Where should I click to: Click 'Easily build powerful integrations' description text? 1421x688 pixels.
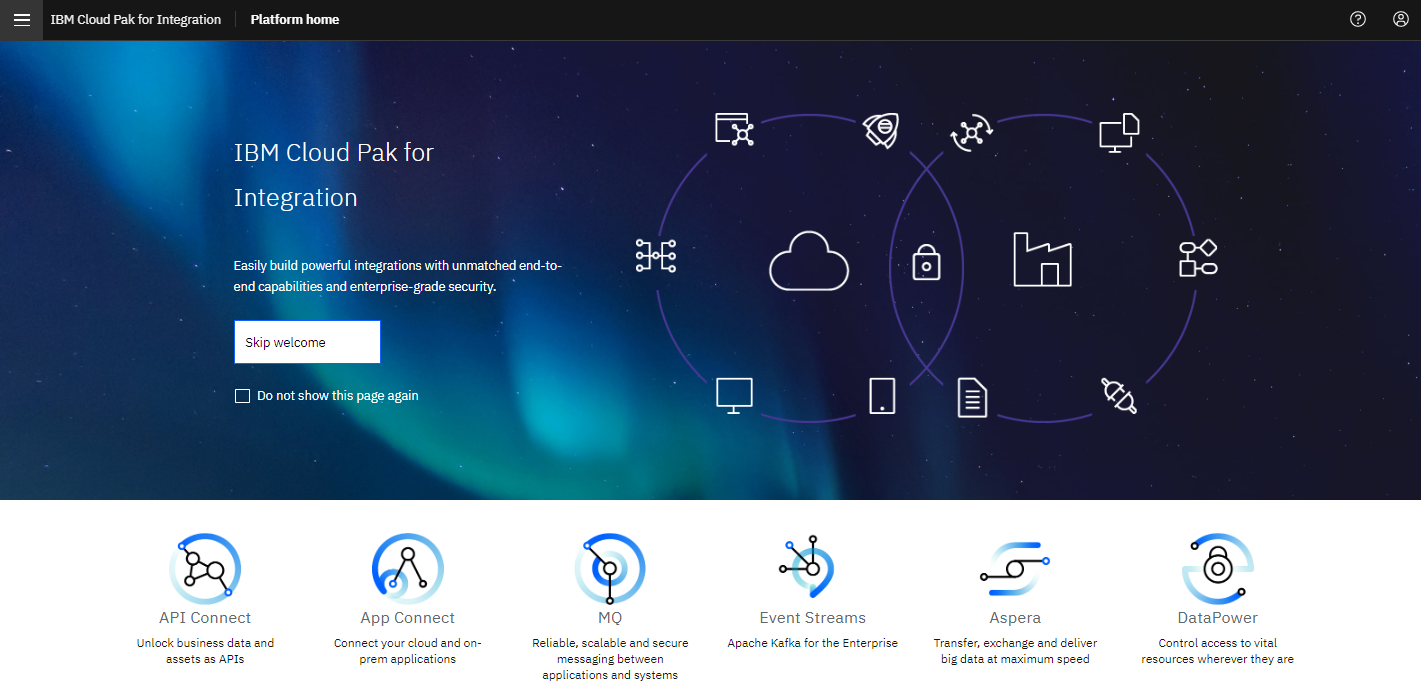398,276
